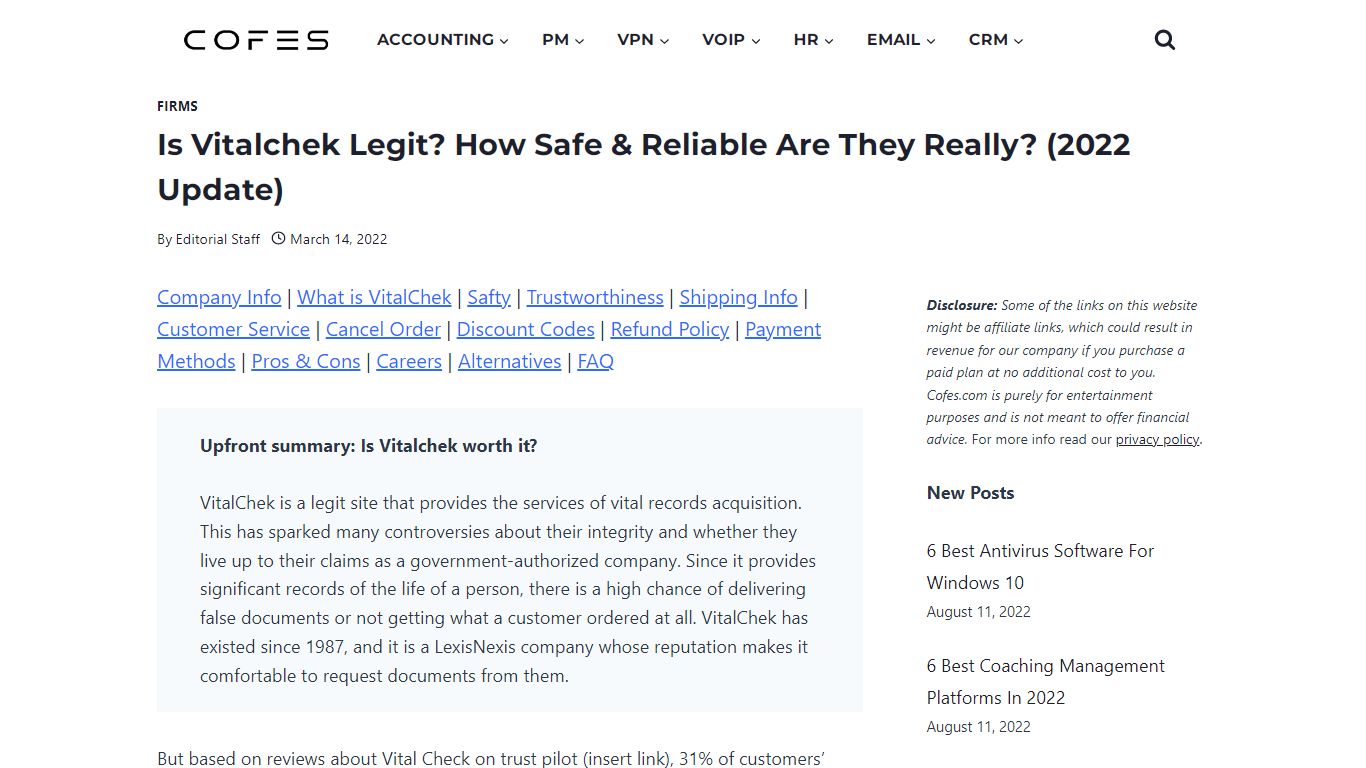Open the VPN dropdown menu

[643, 40]
